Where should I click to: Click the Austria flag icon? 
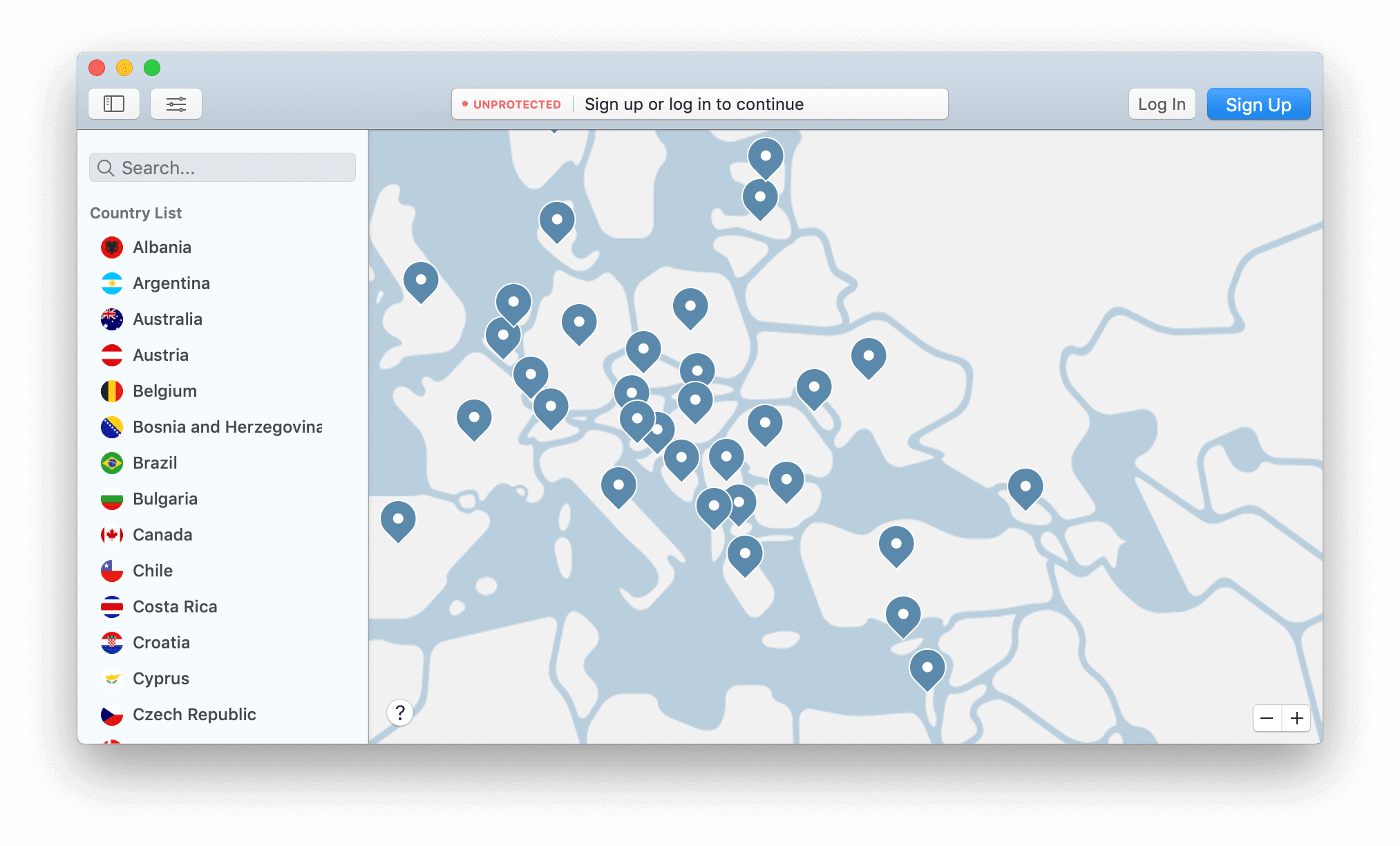112,355
